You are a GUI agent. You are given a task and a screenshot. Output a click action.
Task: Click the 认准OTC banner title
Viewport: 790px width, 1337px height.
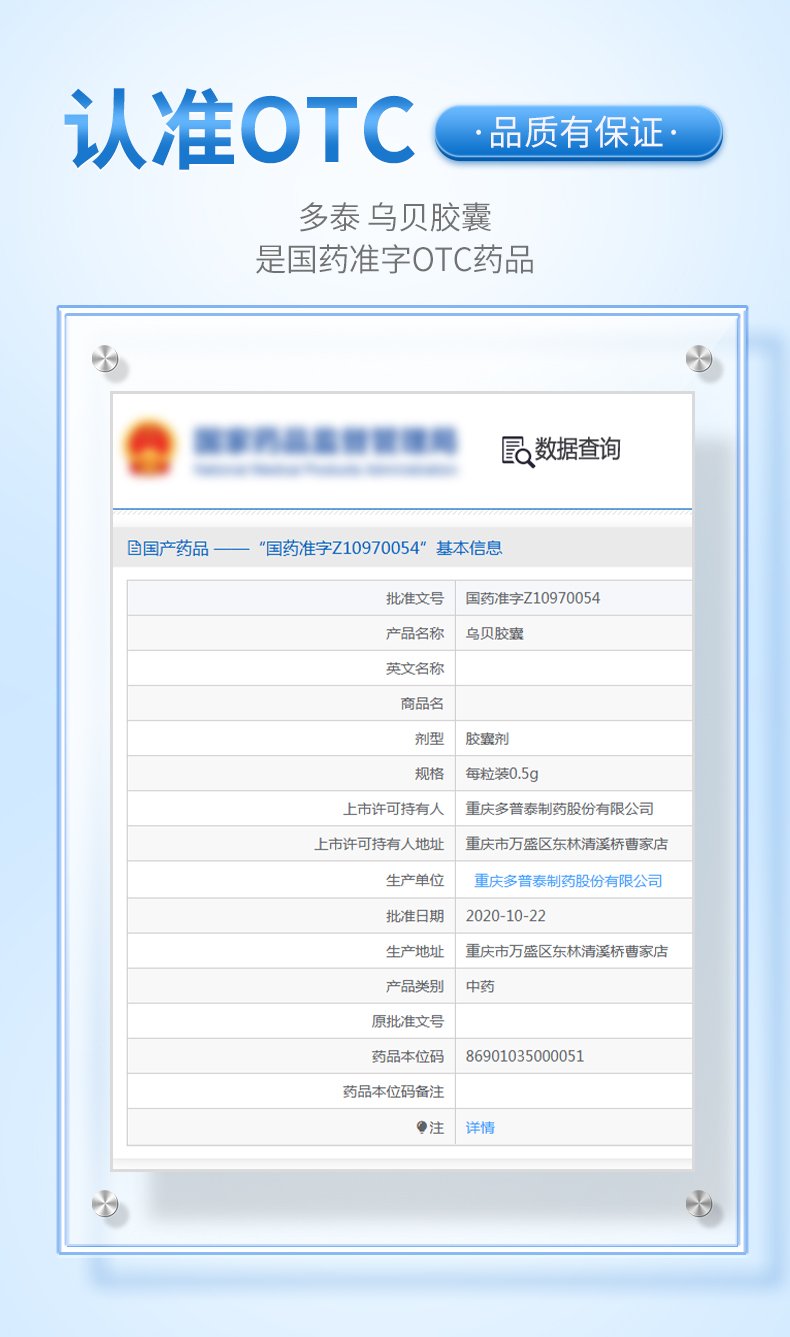pyautogui.click(x=239, y=128)
